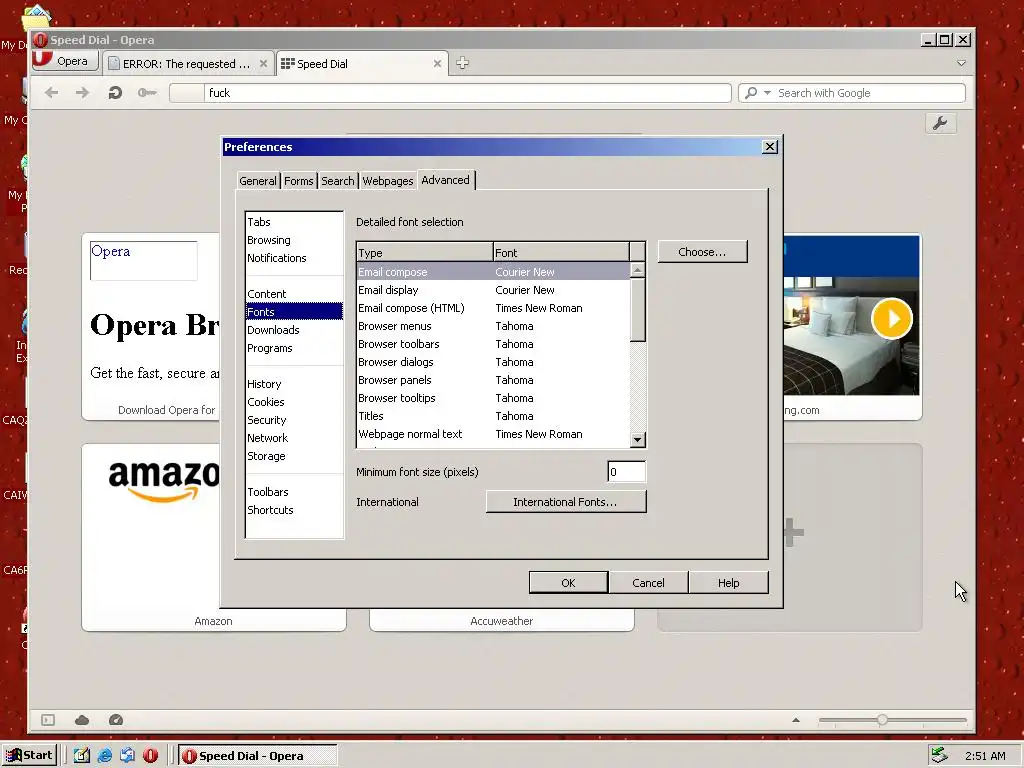Confirm preferences with OK
Viewport: 1024px width, 768px height.
pyautogui.click(x=568, y=583)
